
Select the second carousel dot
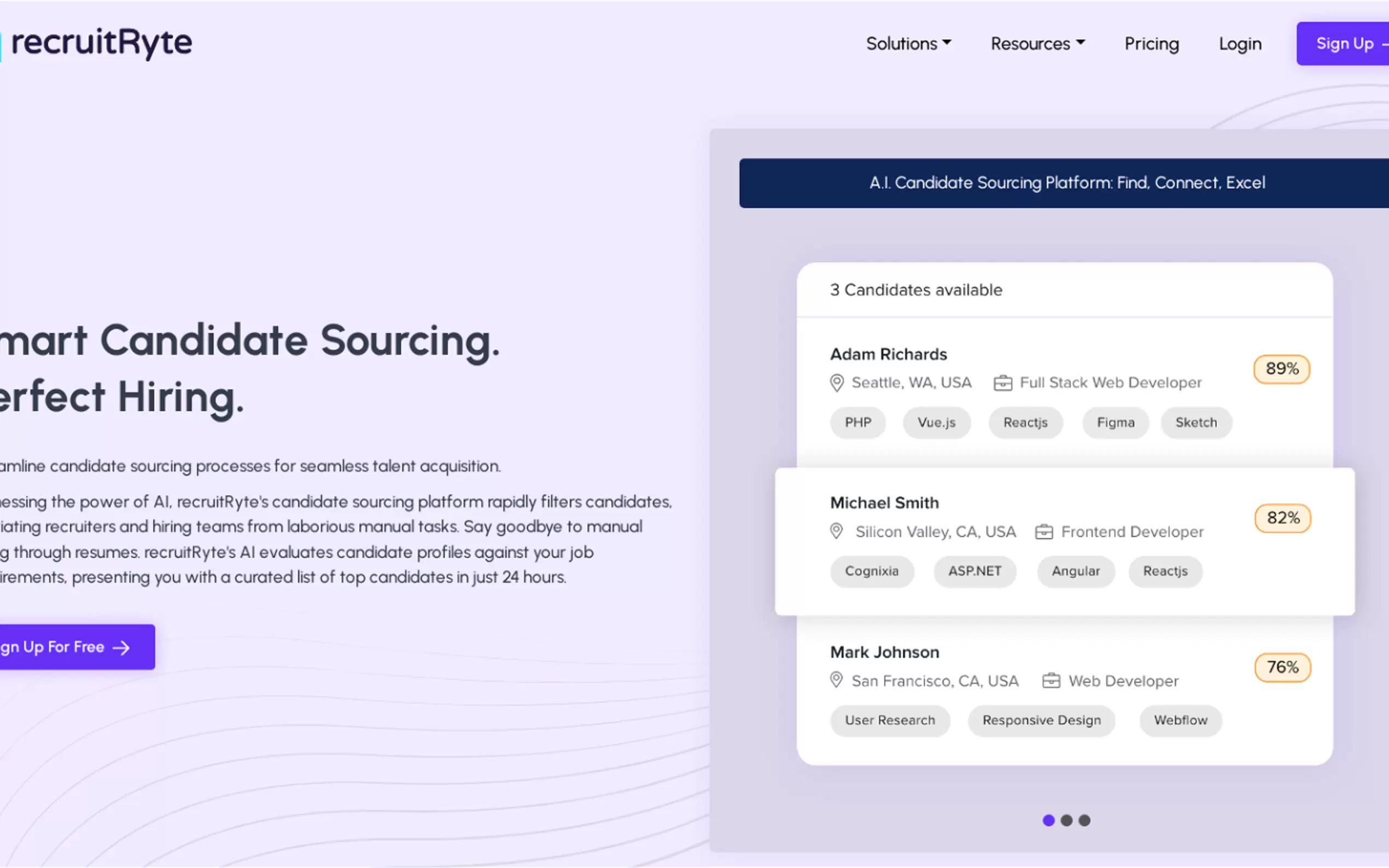(1066, 820)
